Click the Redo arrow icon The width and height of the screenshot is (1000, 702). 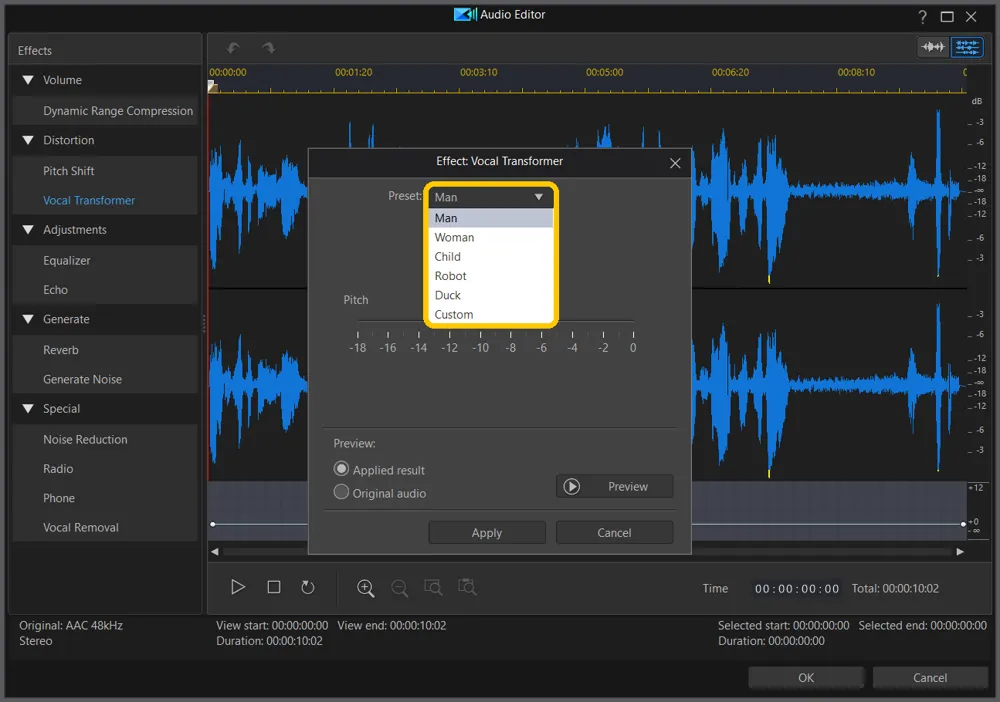coord(268,48)
